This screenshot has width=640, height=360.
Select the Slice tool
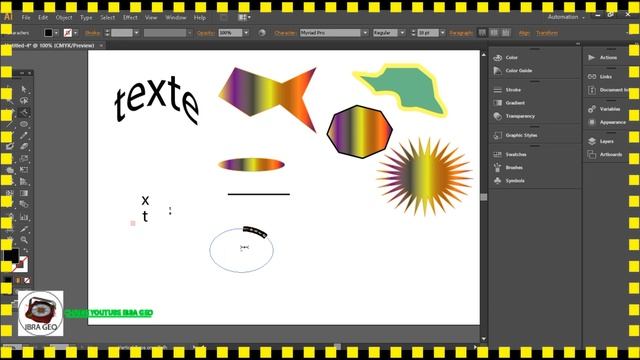[x=24, y=229]
